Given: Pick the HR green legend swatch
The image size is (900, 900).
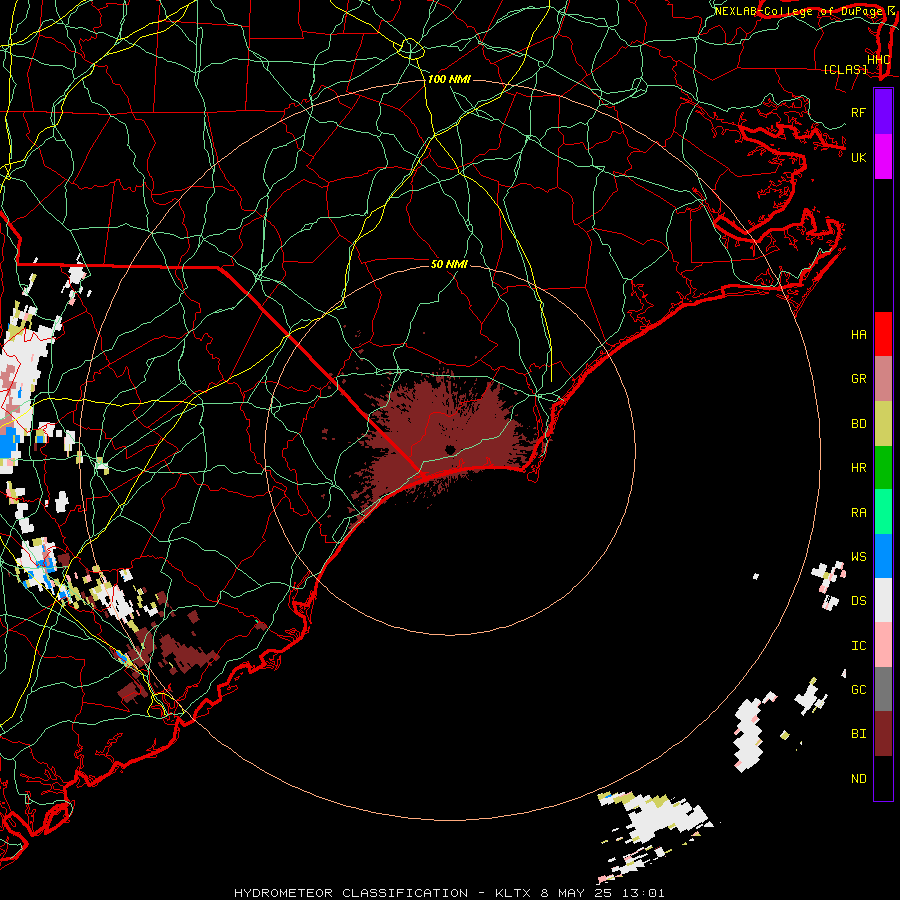Looking at the screenshot, I should point(883,467).
